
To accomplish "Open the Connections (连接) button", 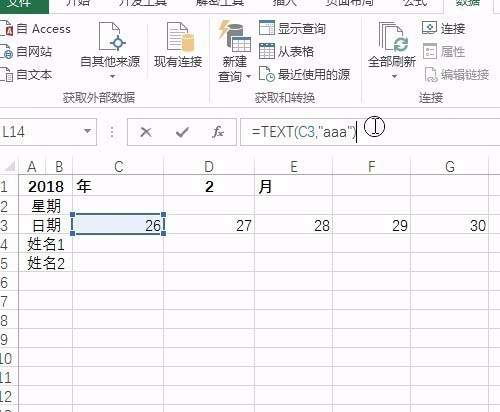I will pos(443,29).
